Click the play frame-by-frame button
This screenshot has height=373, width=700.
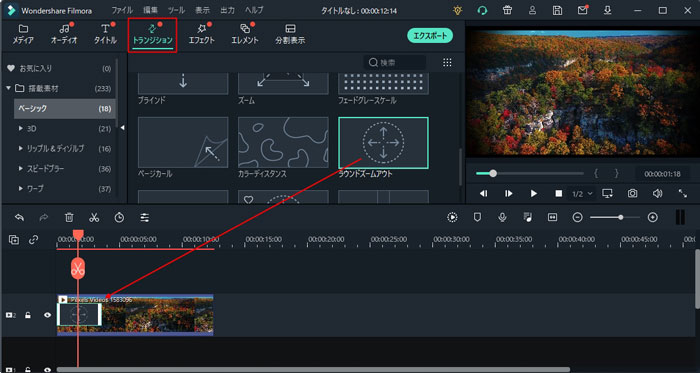pos(508,194)
